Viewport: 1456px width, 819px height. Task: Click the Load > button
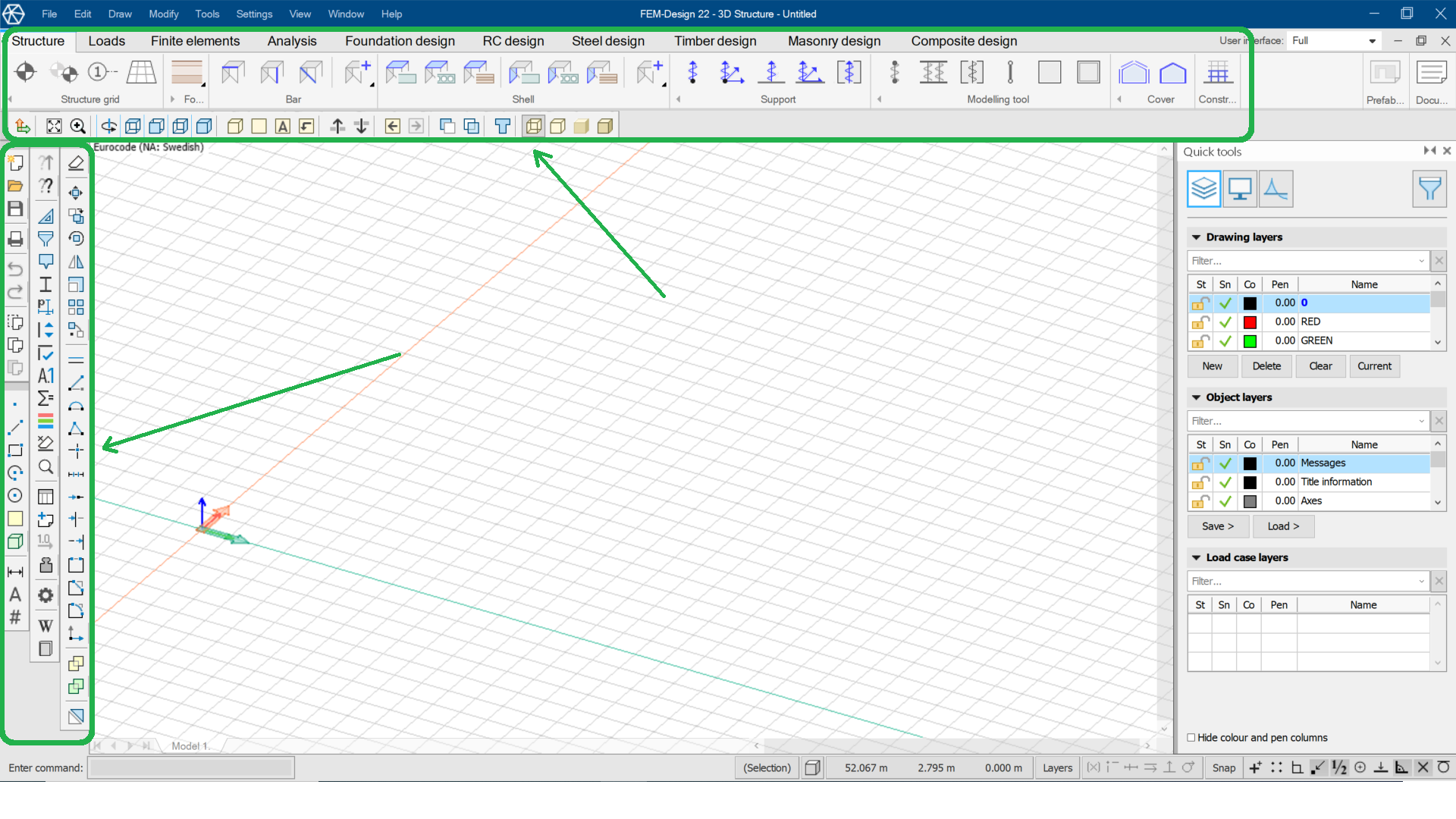point(1283,526)
